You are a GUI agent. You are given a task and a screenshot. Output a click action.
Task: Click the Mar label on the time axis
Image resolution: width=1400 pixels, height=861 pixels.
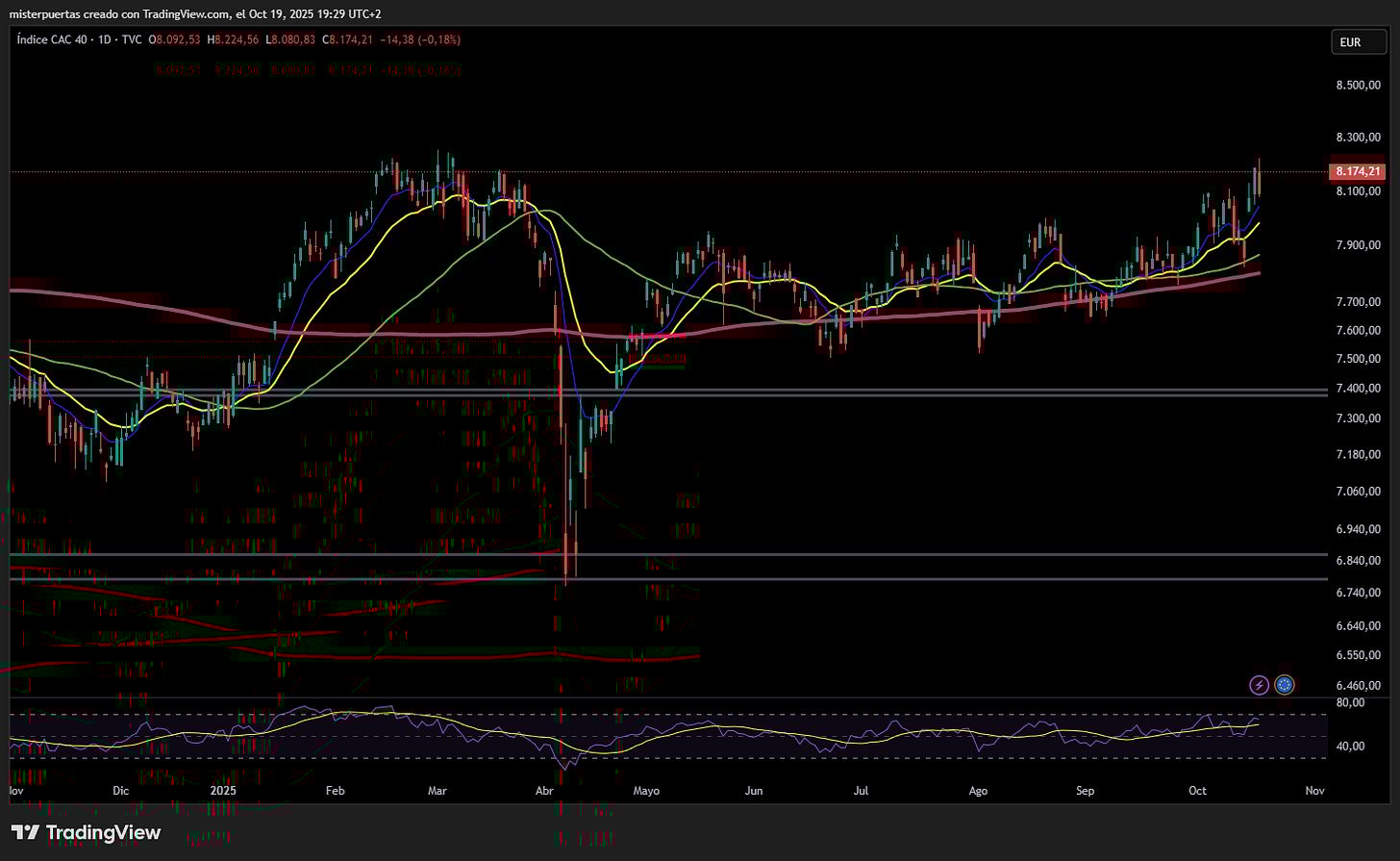(437, 791)
